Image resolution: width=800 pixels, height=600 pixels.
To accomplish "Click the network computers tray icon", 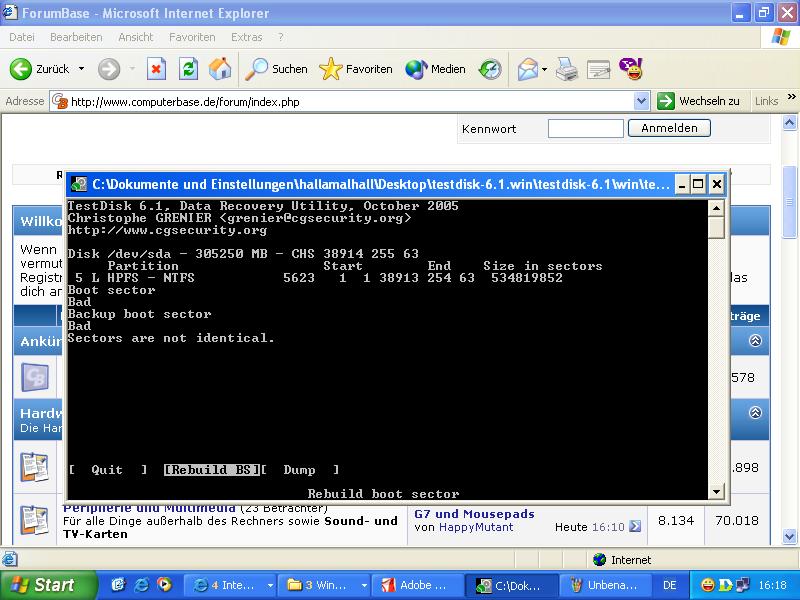I will (x=742, y=585).
